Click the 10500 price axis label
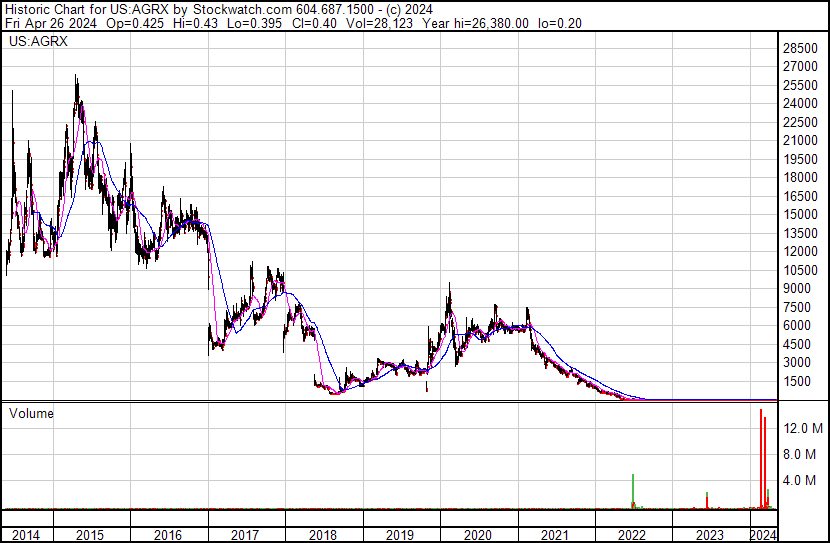Image resolution: width=830 pixels, height=543 pixels. pos(800,270)
